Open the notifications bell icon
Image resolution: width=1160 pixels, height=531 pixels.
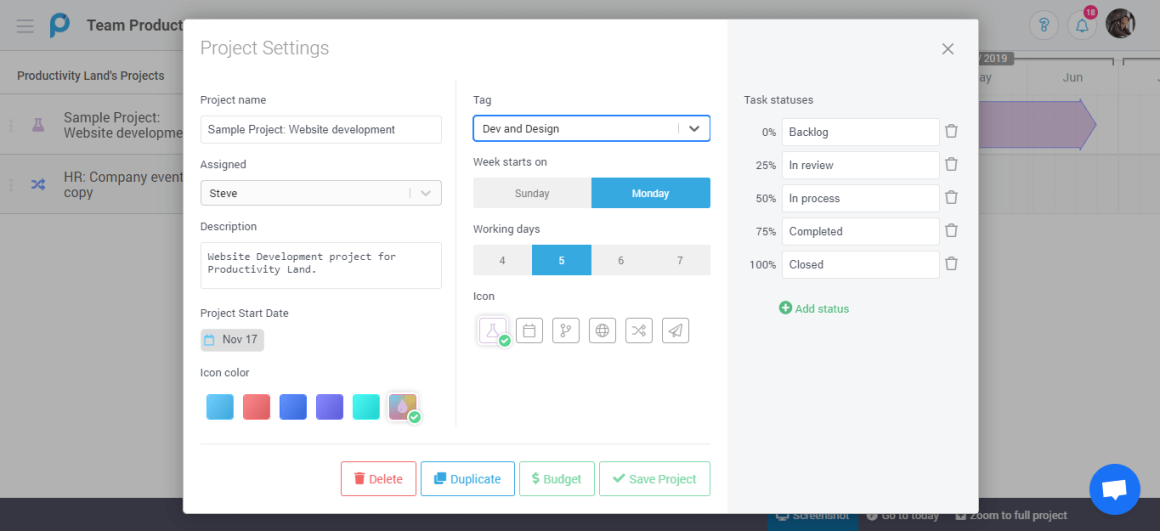click(1082, 25)
